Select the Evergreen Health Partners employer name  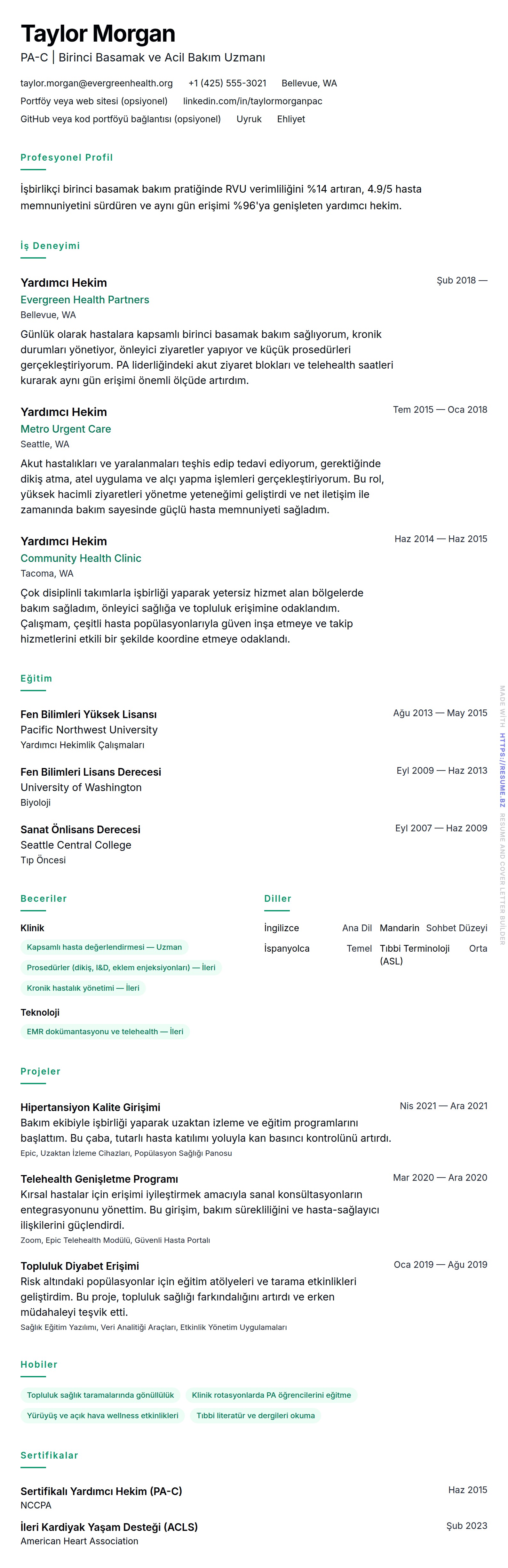(x=84, y=300)
